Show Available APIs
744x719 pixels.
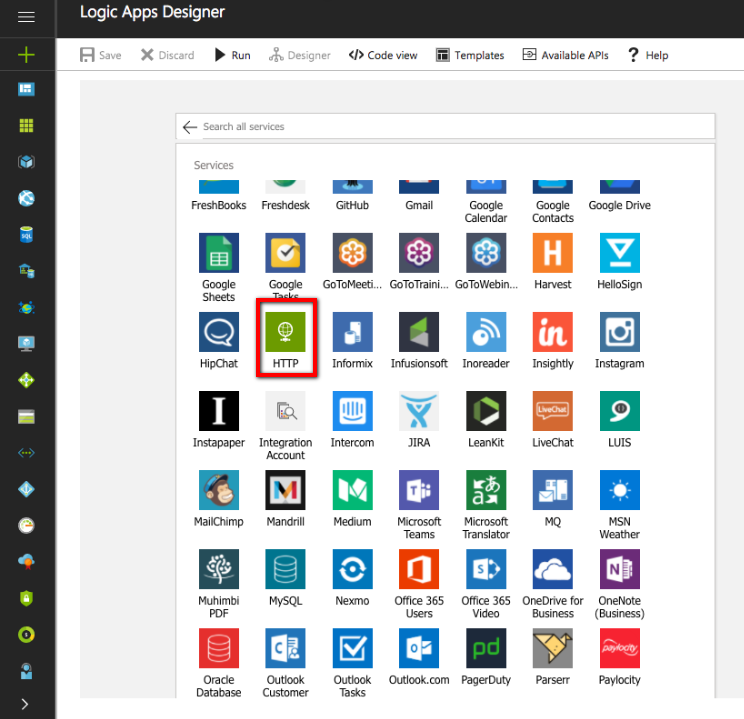pos(566,55)
